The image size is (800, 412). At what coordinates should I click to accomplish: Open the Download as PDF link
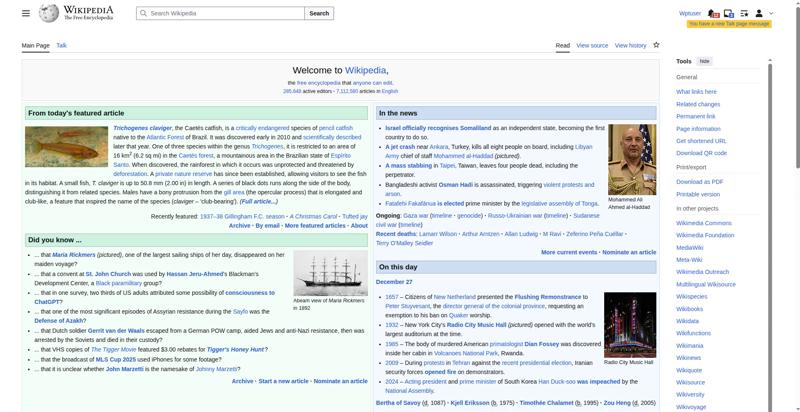tap(699, 181)
